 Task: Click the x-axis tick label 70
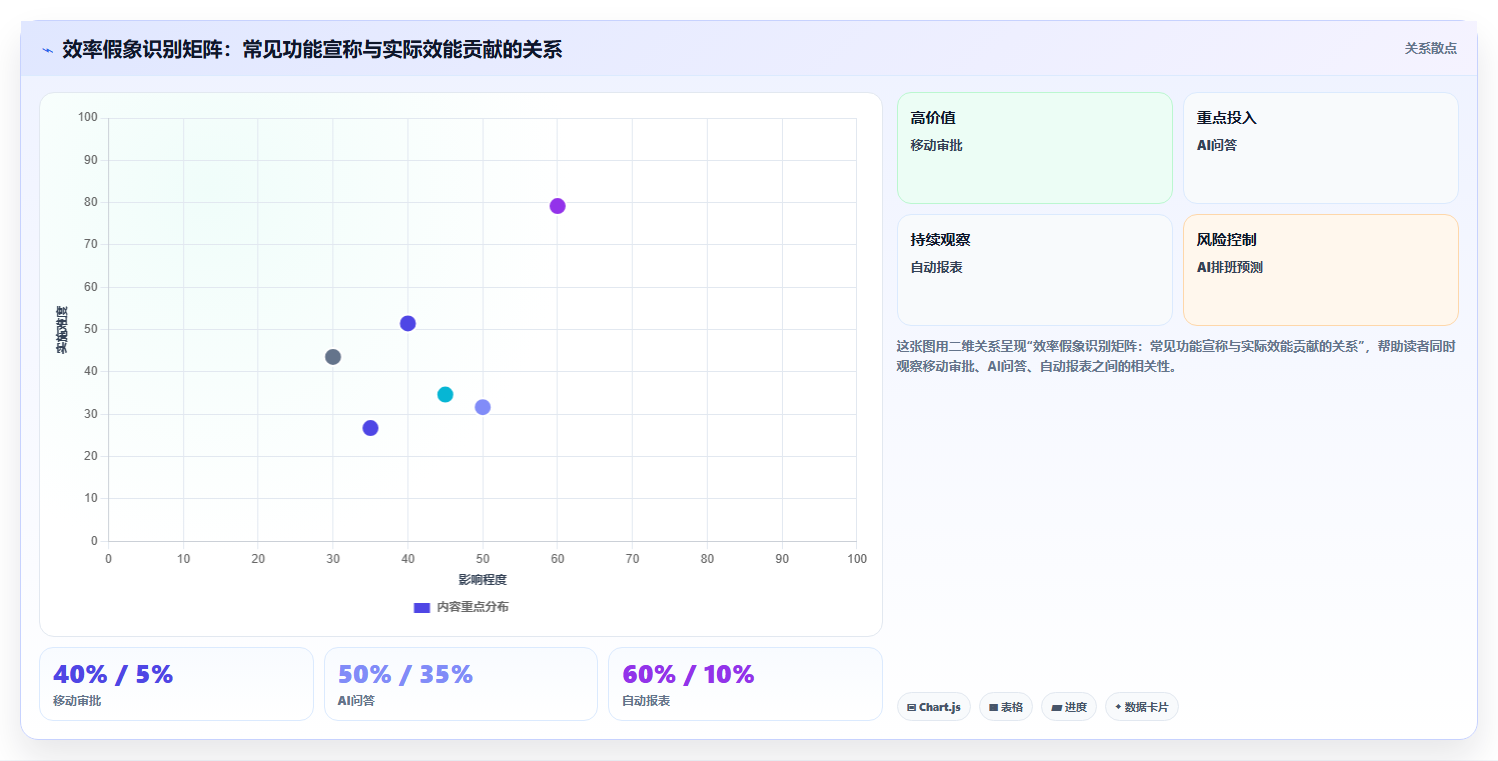[x=632, y=558]
